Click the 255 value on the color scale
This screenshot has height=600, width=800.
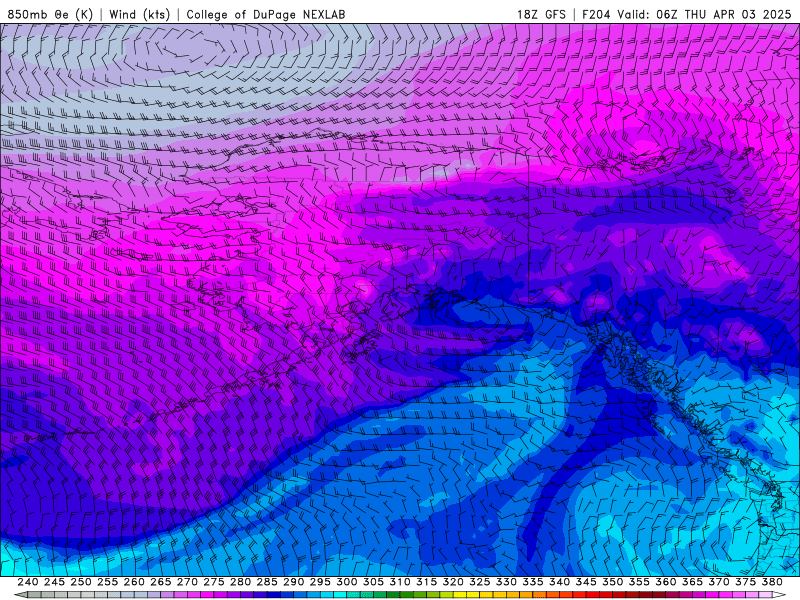point(107,582)
